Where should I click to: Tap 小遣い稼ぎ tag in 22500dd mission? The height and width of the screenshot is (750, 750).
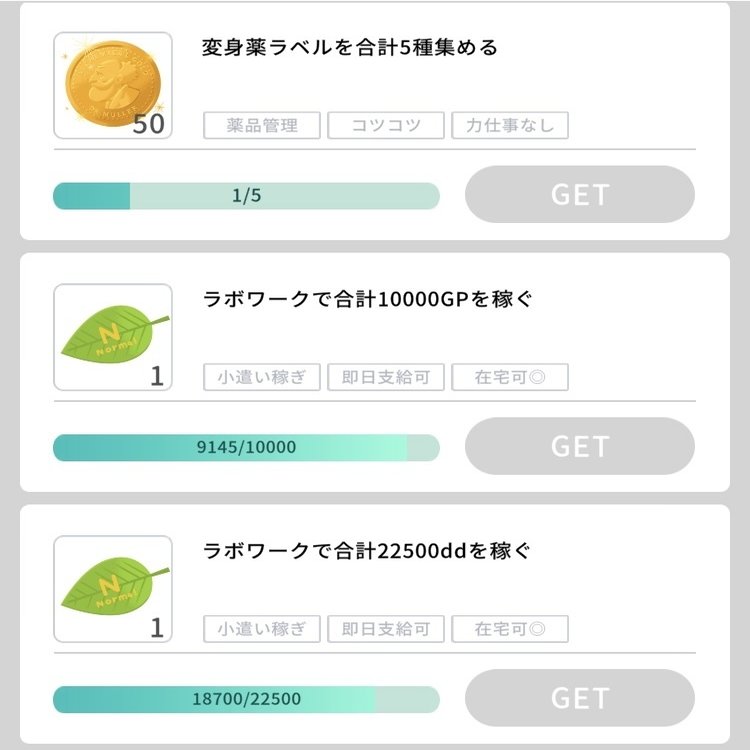pos(263,630)
